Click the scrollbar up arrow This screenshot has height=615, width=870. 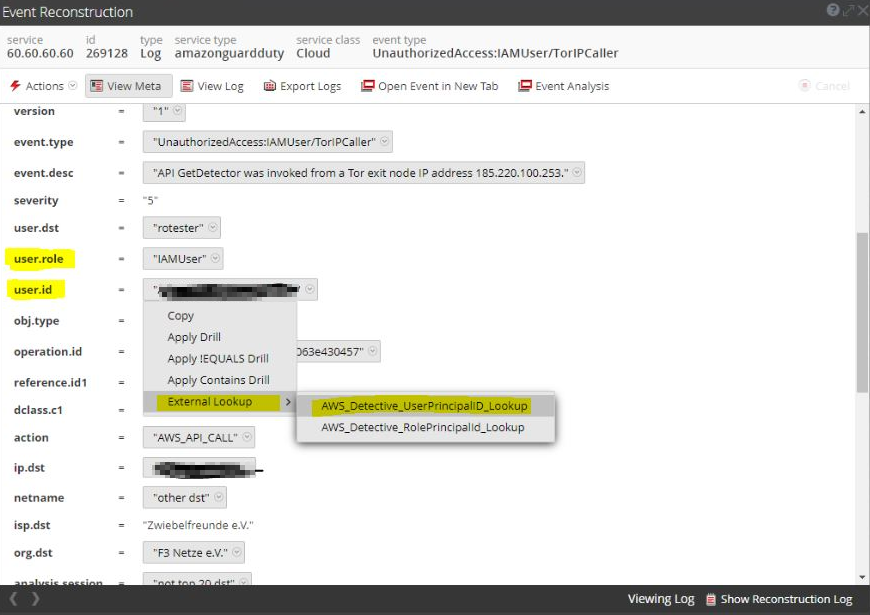862,112
